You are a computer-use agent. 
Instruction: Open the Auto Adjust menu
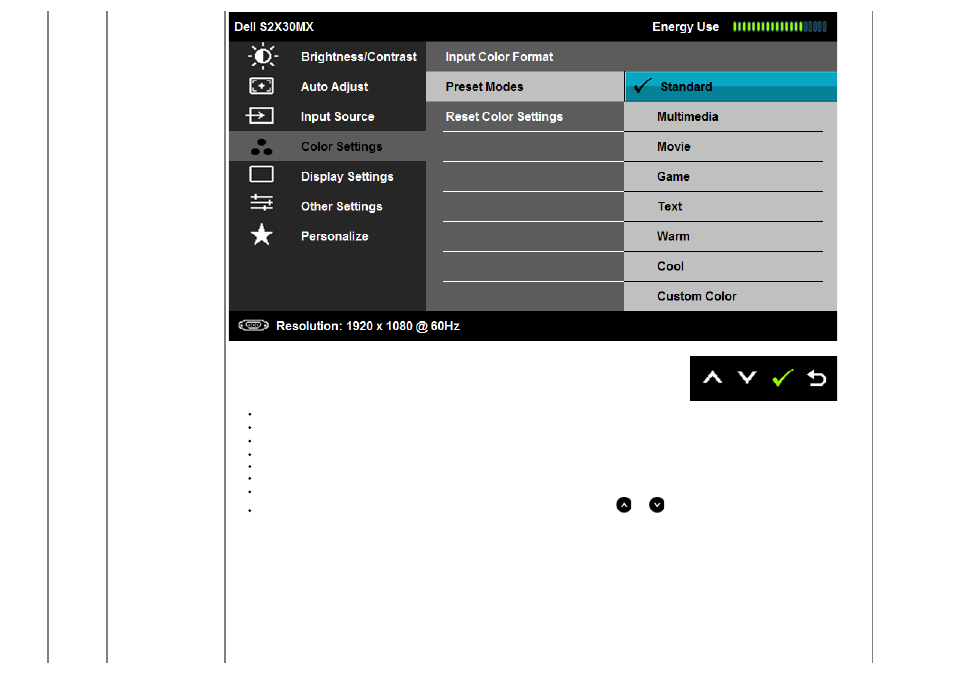tap(327, 86)
